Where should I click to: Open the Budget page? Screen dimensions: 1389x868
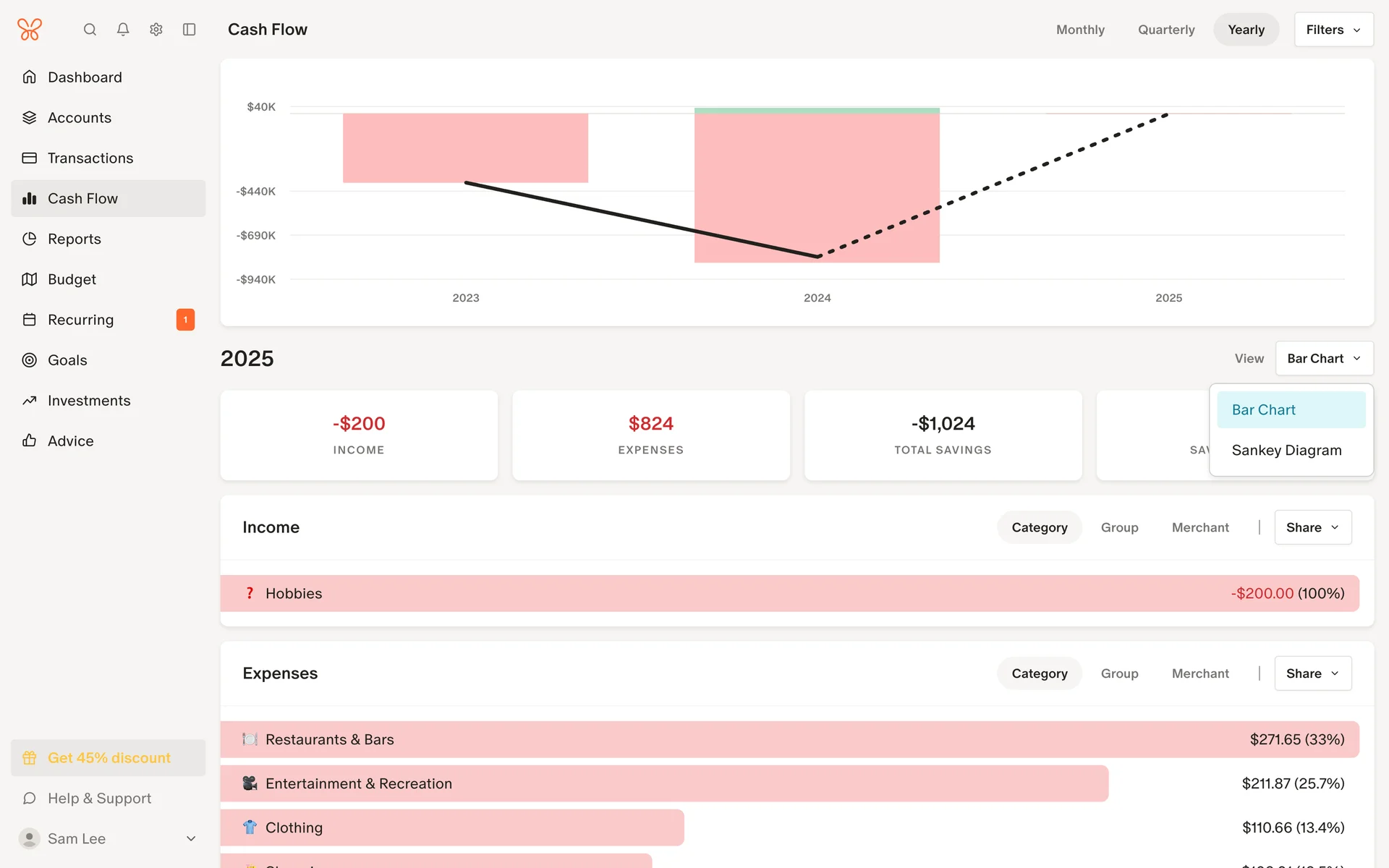[72, 279]
